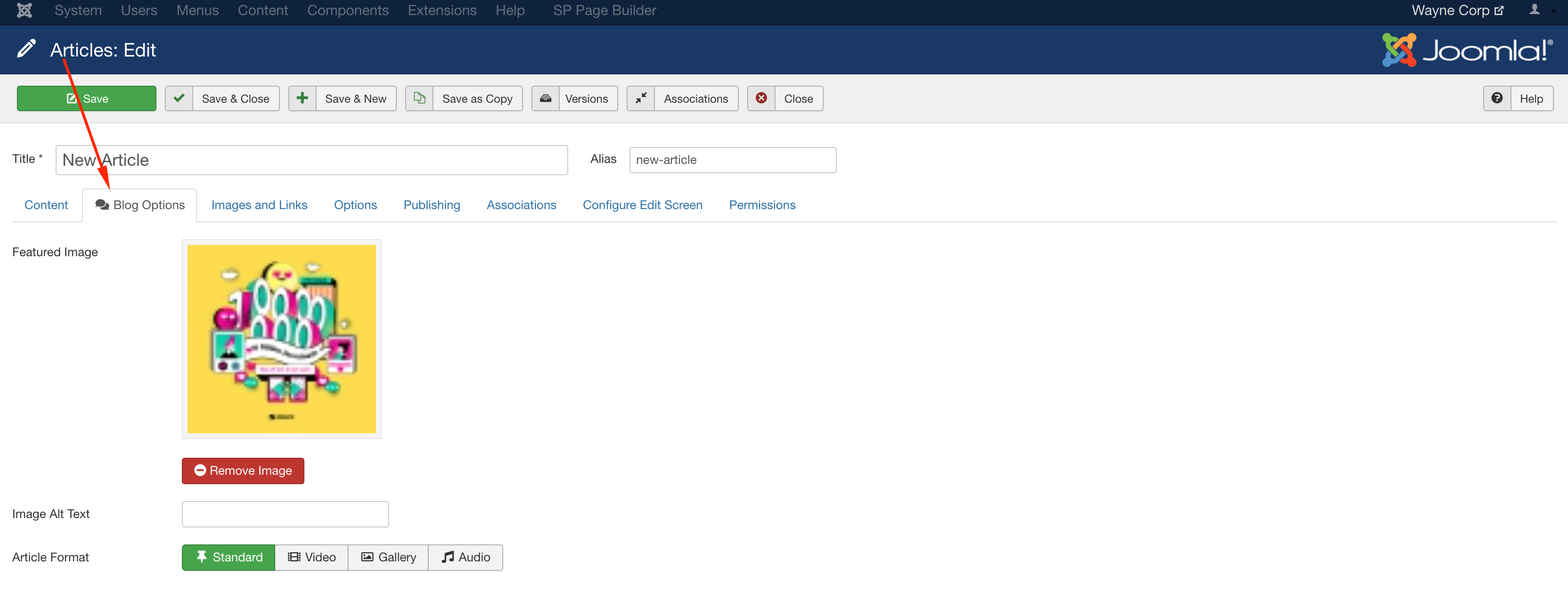The height and width of the screenshot is (600, 1568).
Task: Click the pencil edit icon beside Articles: Edit
Action: [x=26, y=49]
